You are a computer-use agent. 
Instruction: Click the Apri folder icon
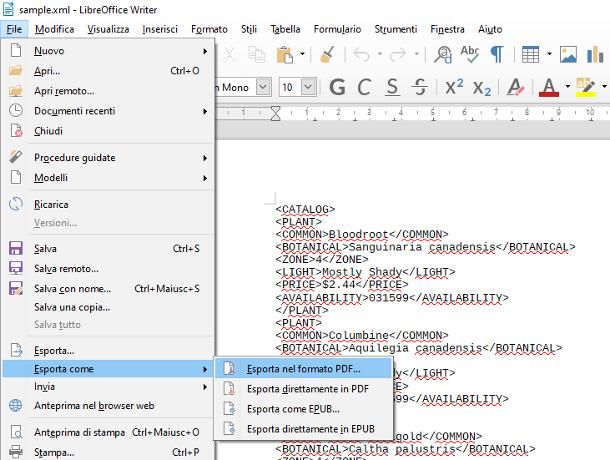pos(16,70)
